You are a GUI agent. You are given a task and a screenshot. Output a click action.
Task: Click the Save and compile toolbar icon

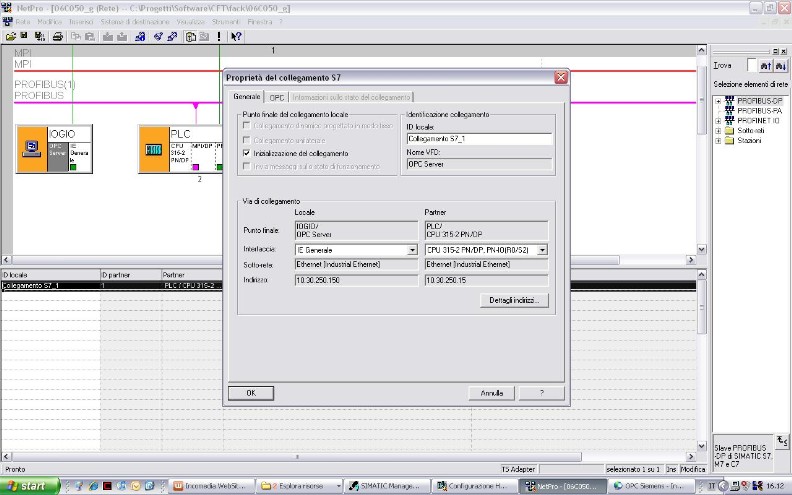coord(39,36)
